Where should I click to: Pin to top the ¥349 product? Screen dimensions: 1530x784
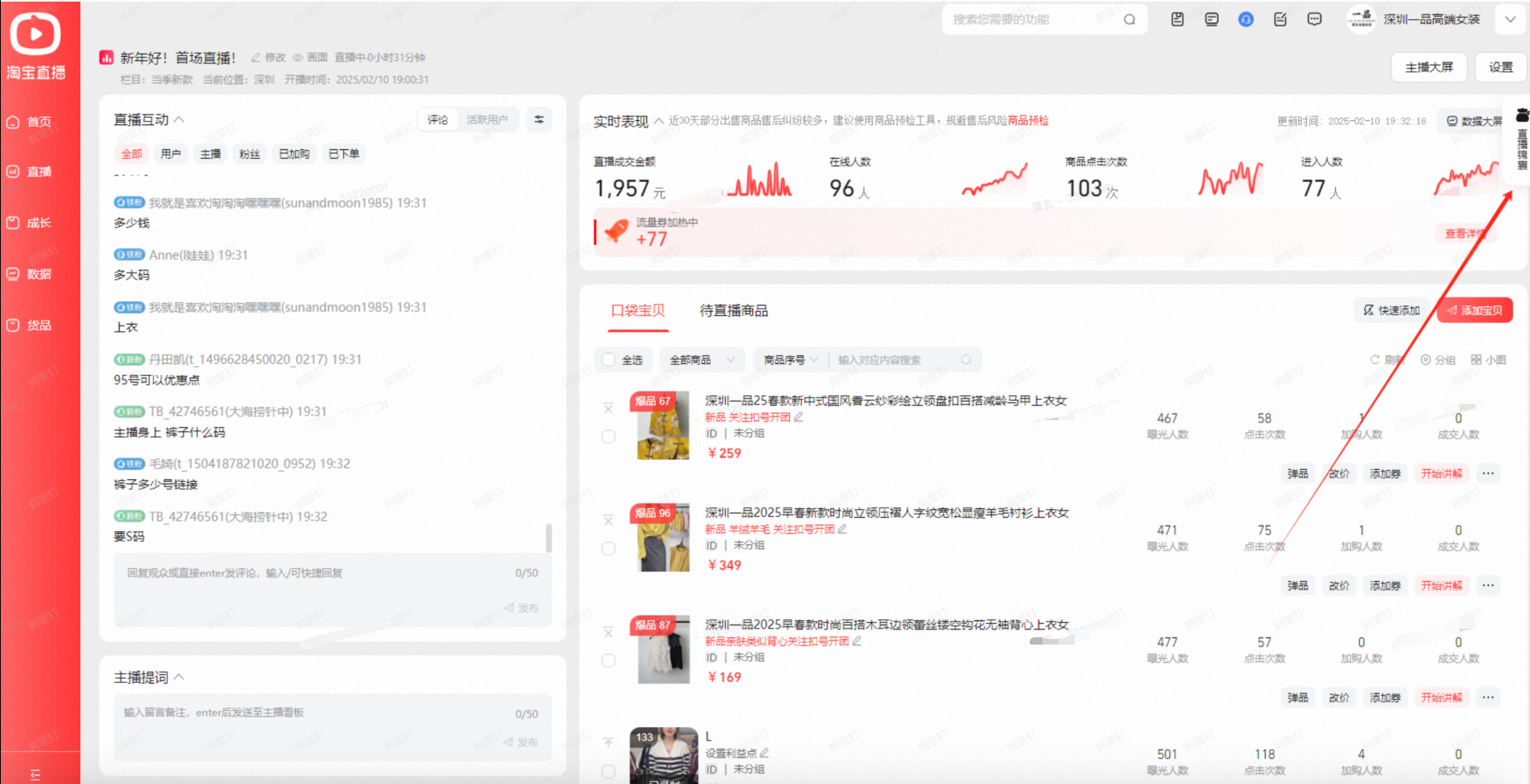pyautogui.click(x=609, y=520)
